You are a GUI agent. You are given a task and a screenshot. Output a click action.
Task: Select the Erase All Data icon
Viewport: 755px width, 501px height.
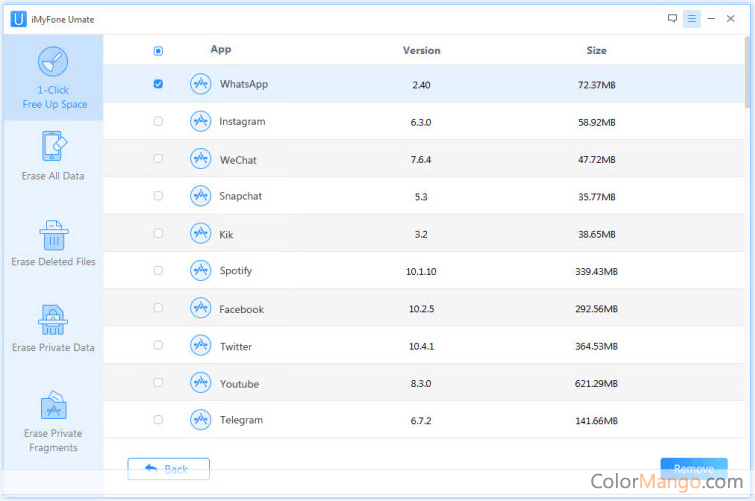tap(53, 148)
